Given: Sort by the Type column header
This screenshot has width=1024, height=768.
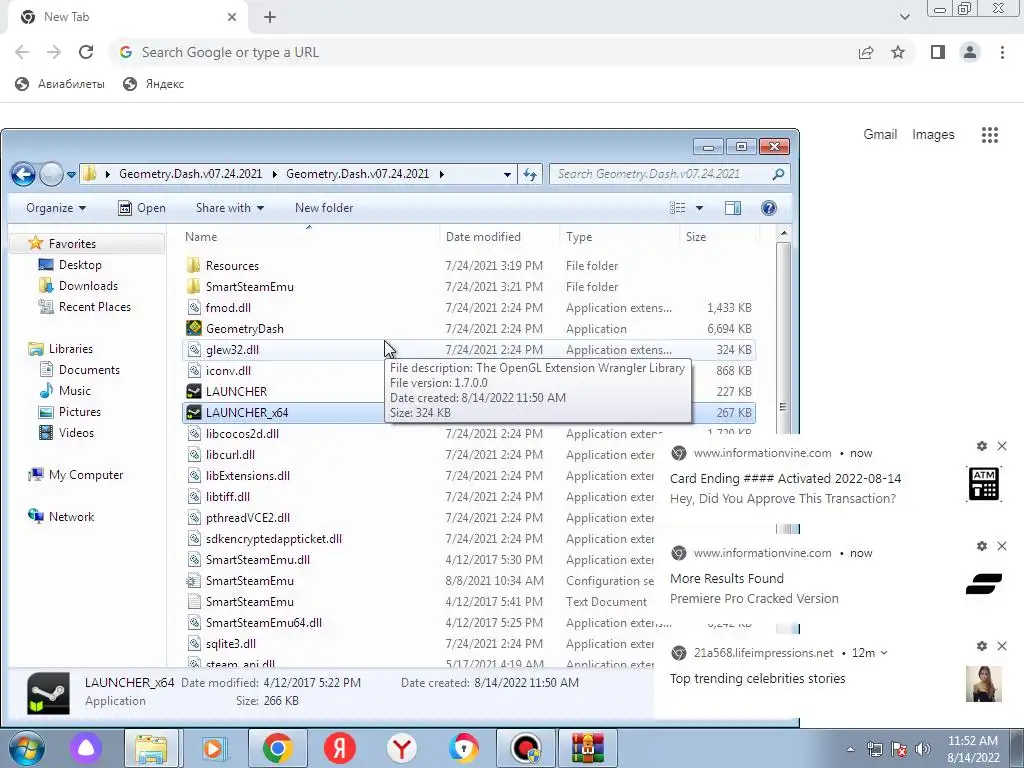Looking at the screenshot, I should pyautogui.click(x=579, y=237).
